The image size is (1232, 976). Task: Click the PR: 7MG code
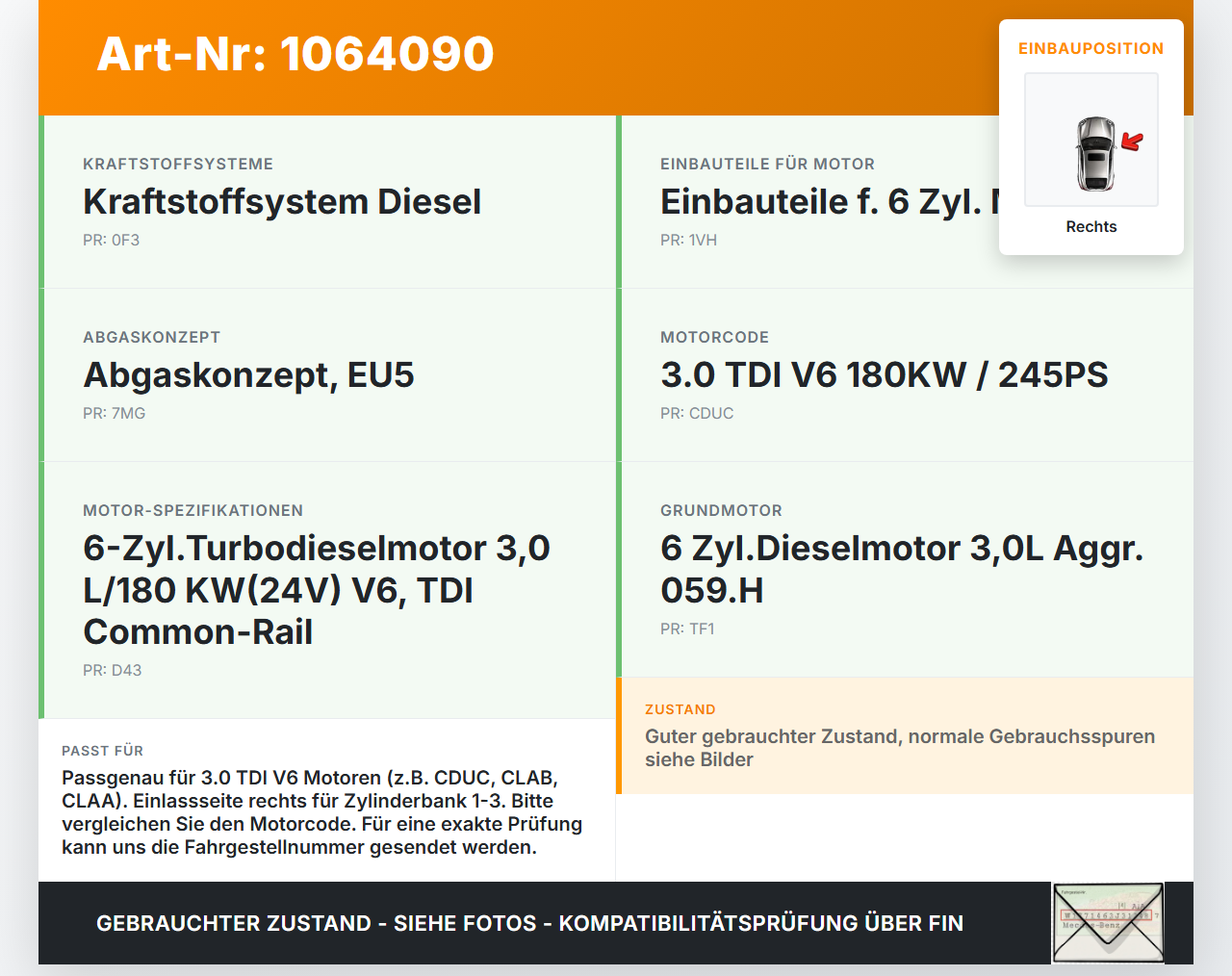point(115,413)
